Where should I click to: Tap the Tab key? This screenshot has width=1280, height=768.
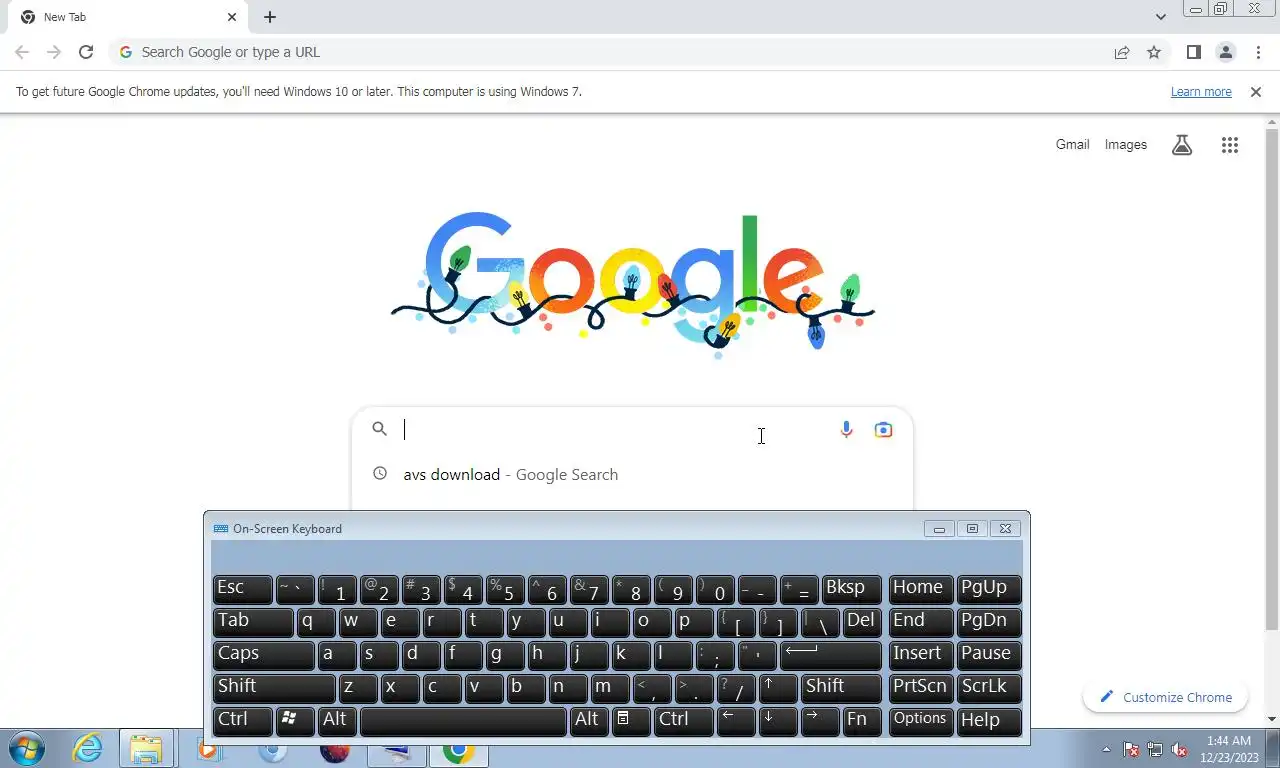pos(253,622)
